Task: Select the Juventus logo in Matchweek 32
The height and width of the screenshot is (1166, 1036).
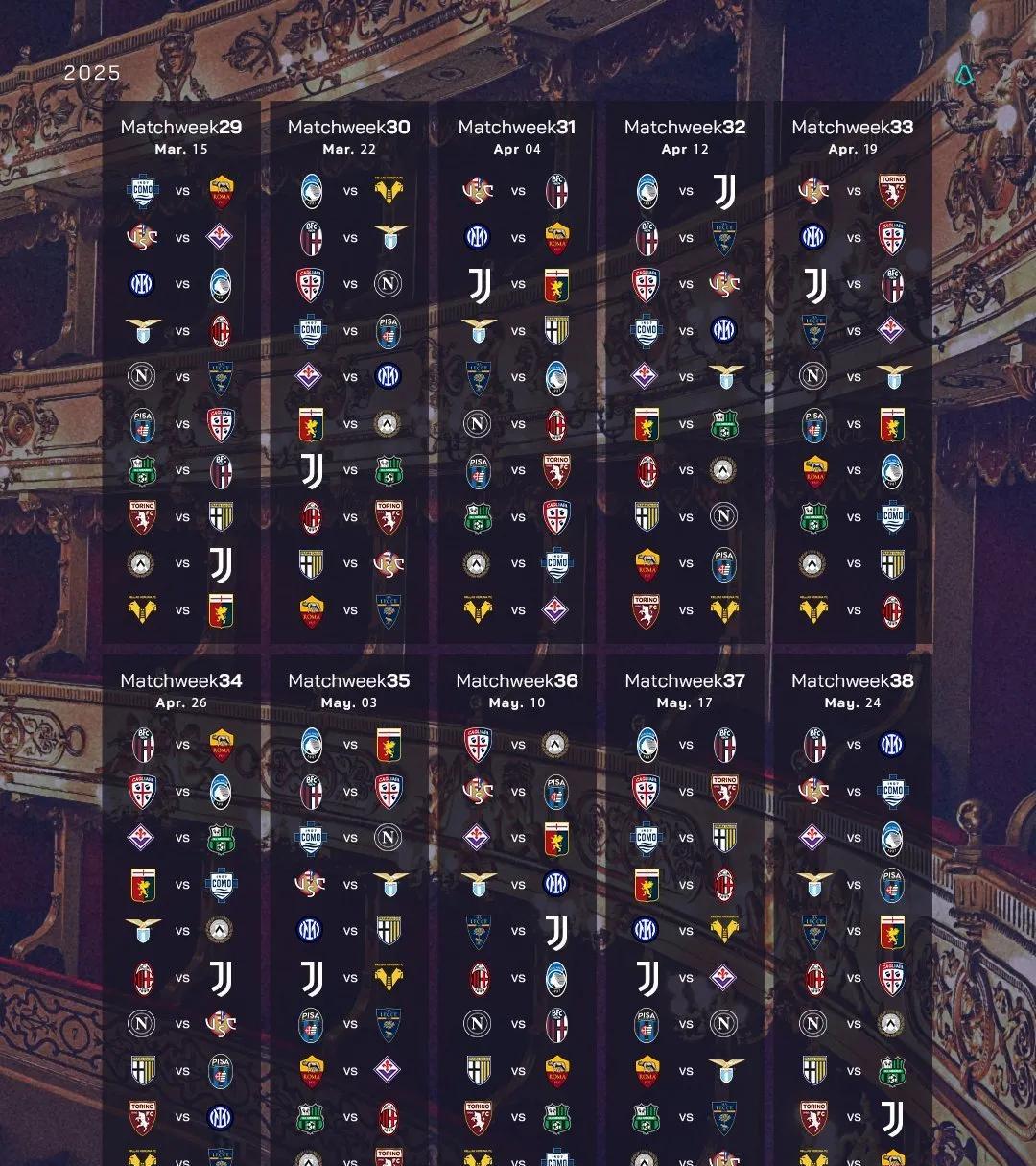Action: 724,191
